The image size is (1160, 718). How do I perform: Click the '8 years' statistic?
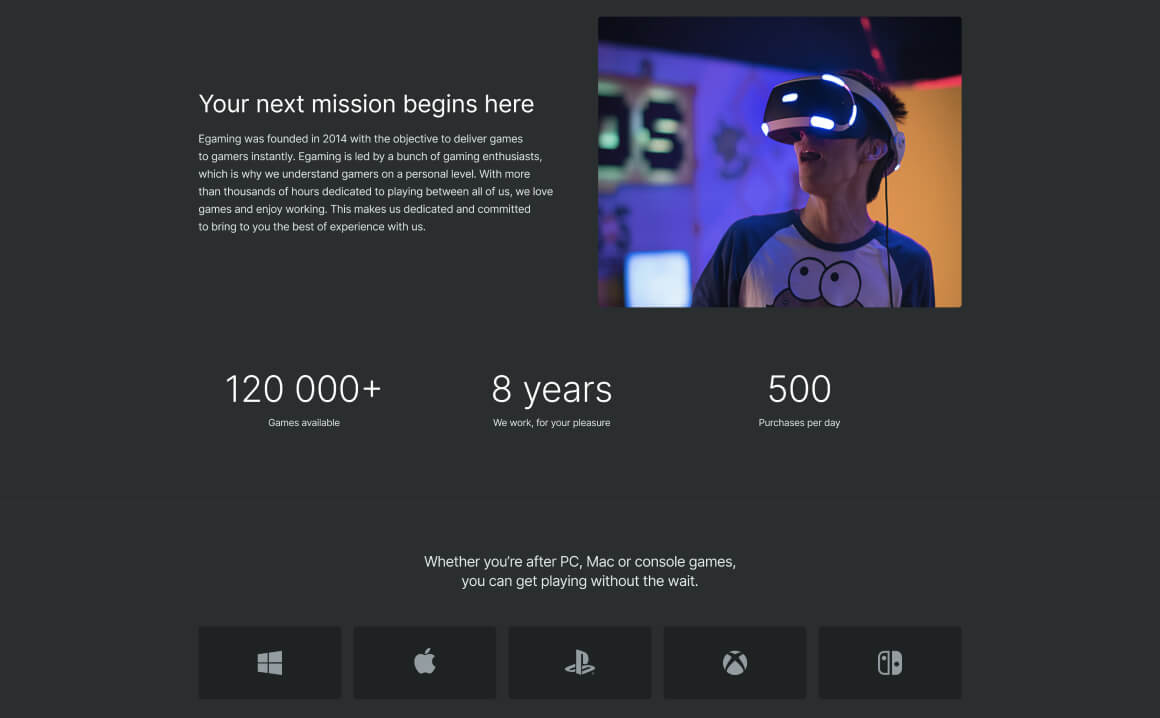point(551,390)
